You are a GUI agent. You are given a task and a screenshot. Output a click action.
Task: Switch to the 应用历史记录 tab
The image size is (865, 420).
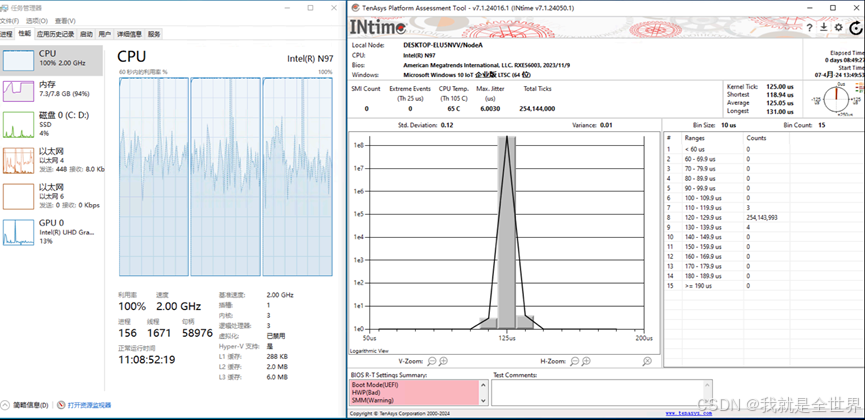[55, 34]
